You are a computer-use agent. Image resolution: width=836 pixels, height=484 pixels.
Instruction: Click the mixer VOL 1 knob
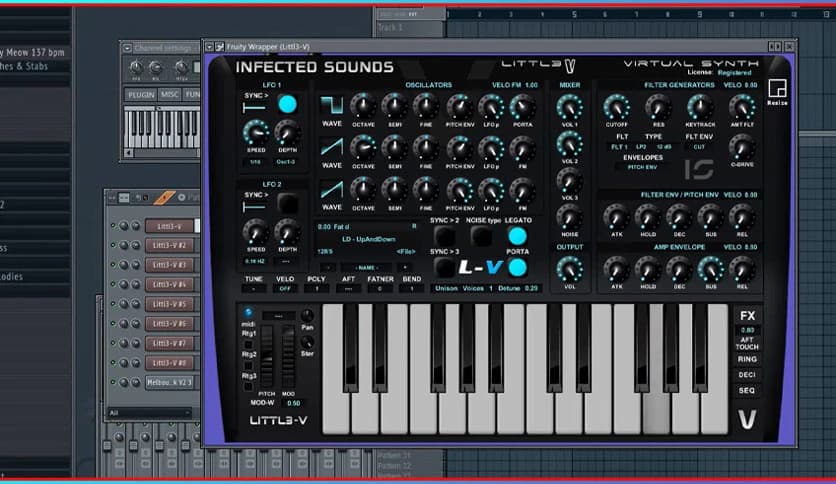point(569,107)
